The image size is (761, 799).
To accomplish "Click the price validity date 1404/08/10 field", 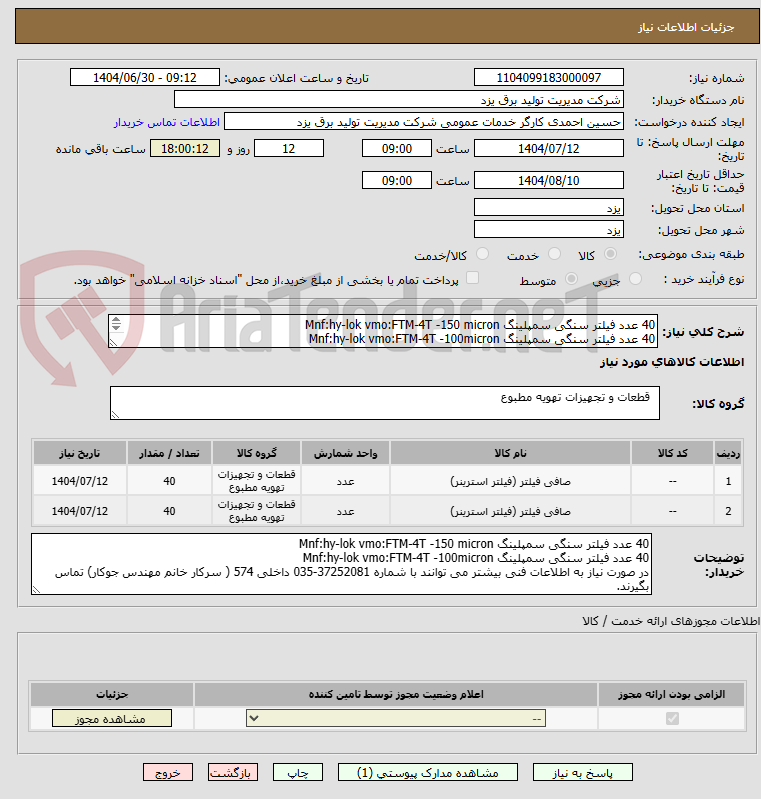I will tap(548, 180).
